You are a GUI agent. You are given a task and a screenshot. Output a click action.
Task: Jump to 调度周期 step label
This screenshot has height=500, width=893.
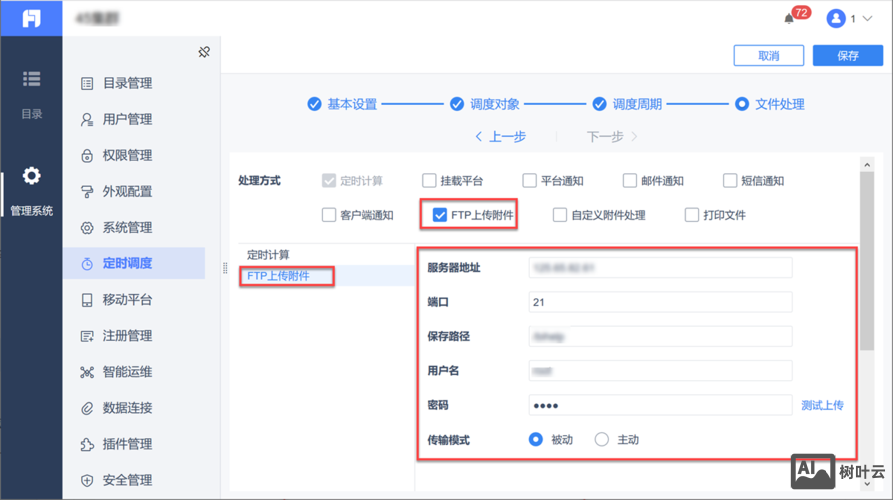pyautogui.click(x=637, y=104)
